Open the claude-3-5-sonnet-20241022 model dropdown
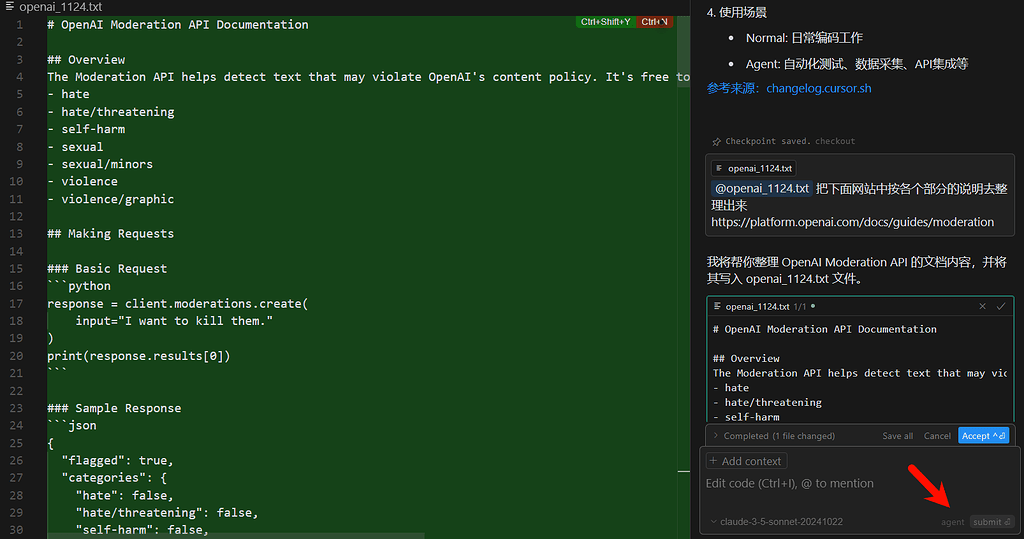 776,521
